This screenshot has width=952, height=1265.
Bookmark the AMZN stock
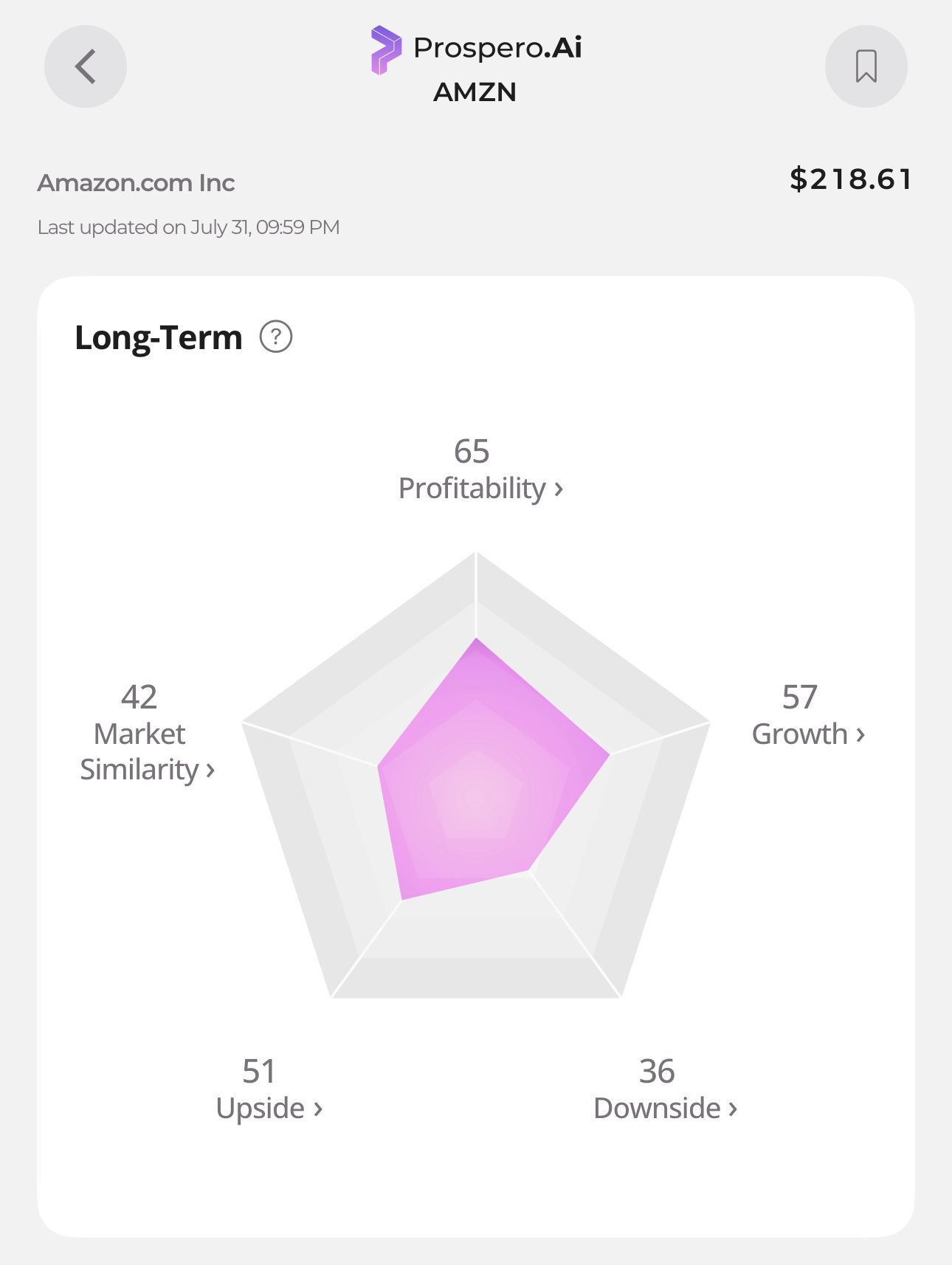(866, 66)
